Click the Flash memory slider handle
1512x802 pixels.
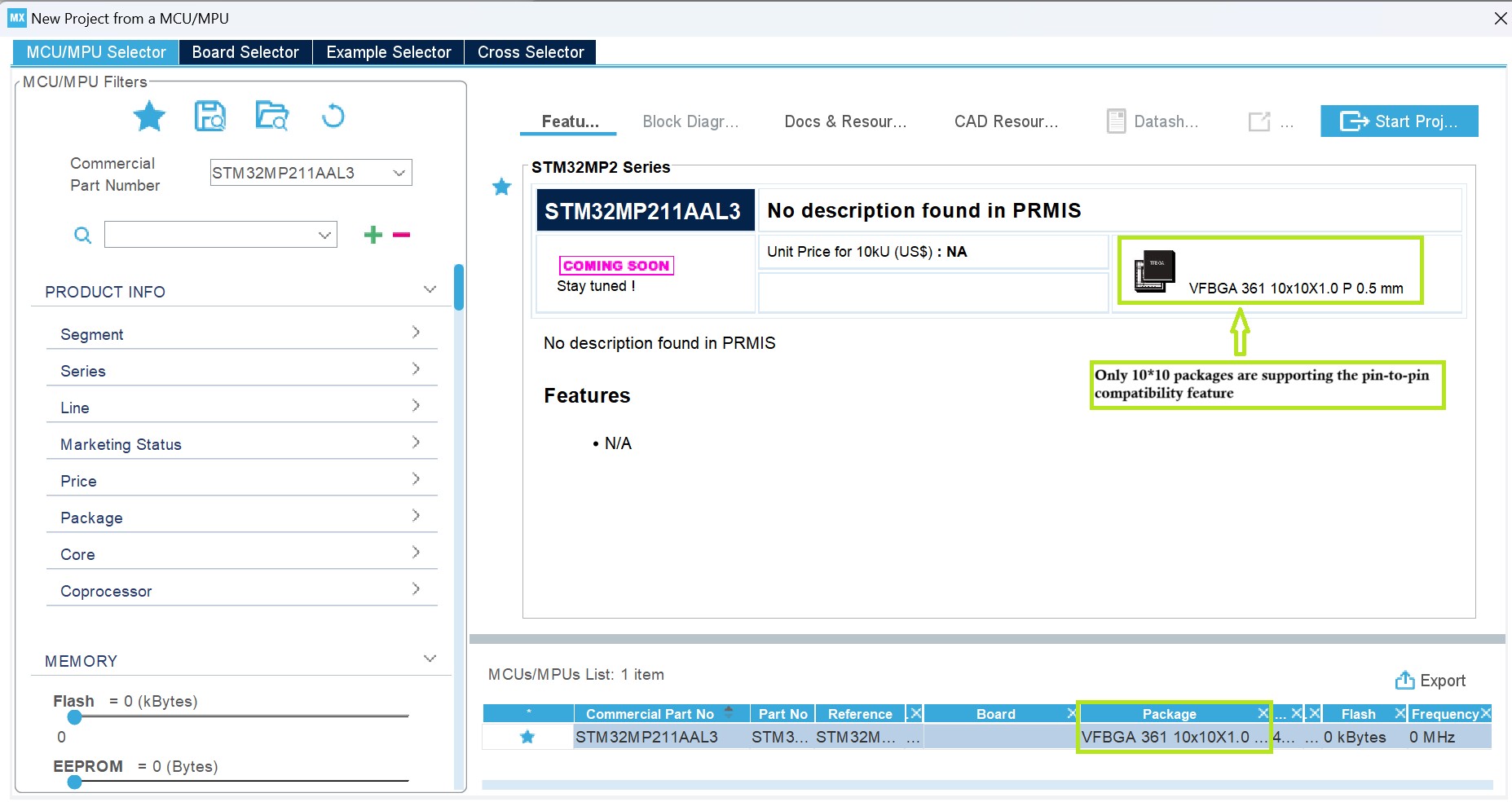pos(75,717)
